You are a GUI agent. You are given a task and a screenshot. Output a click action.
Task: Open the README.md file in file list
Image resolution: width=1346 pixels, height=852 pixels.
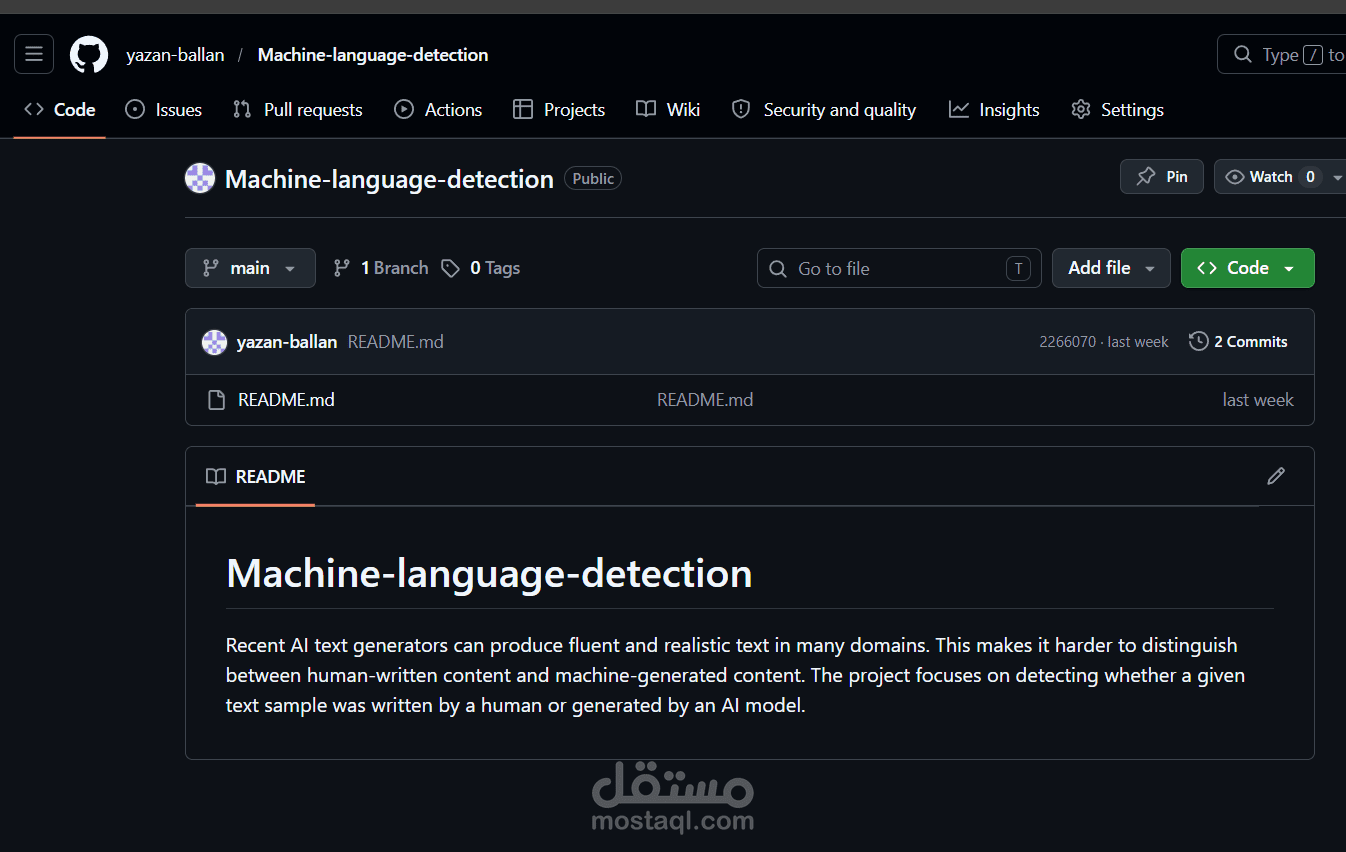[286, 400]
